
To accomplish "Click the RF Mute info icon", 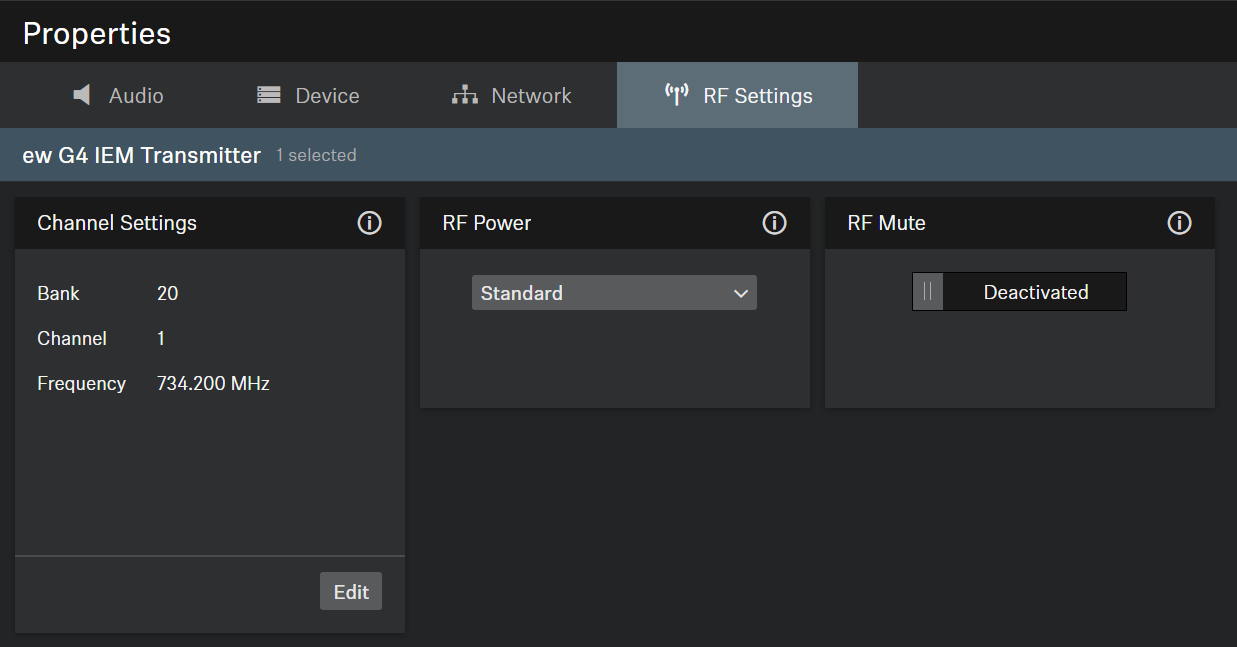I will point(1179,223).
